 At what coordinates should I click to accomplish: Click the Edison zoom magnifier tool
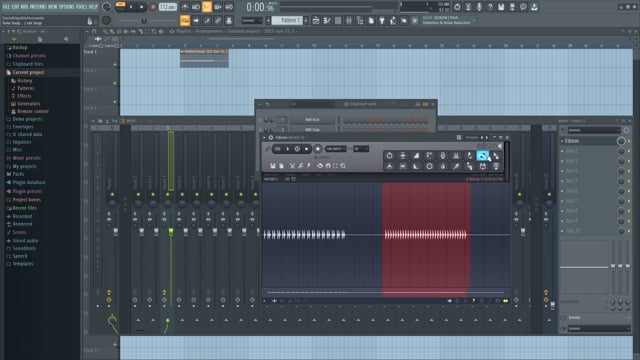343,166
